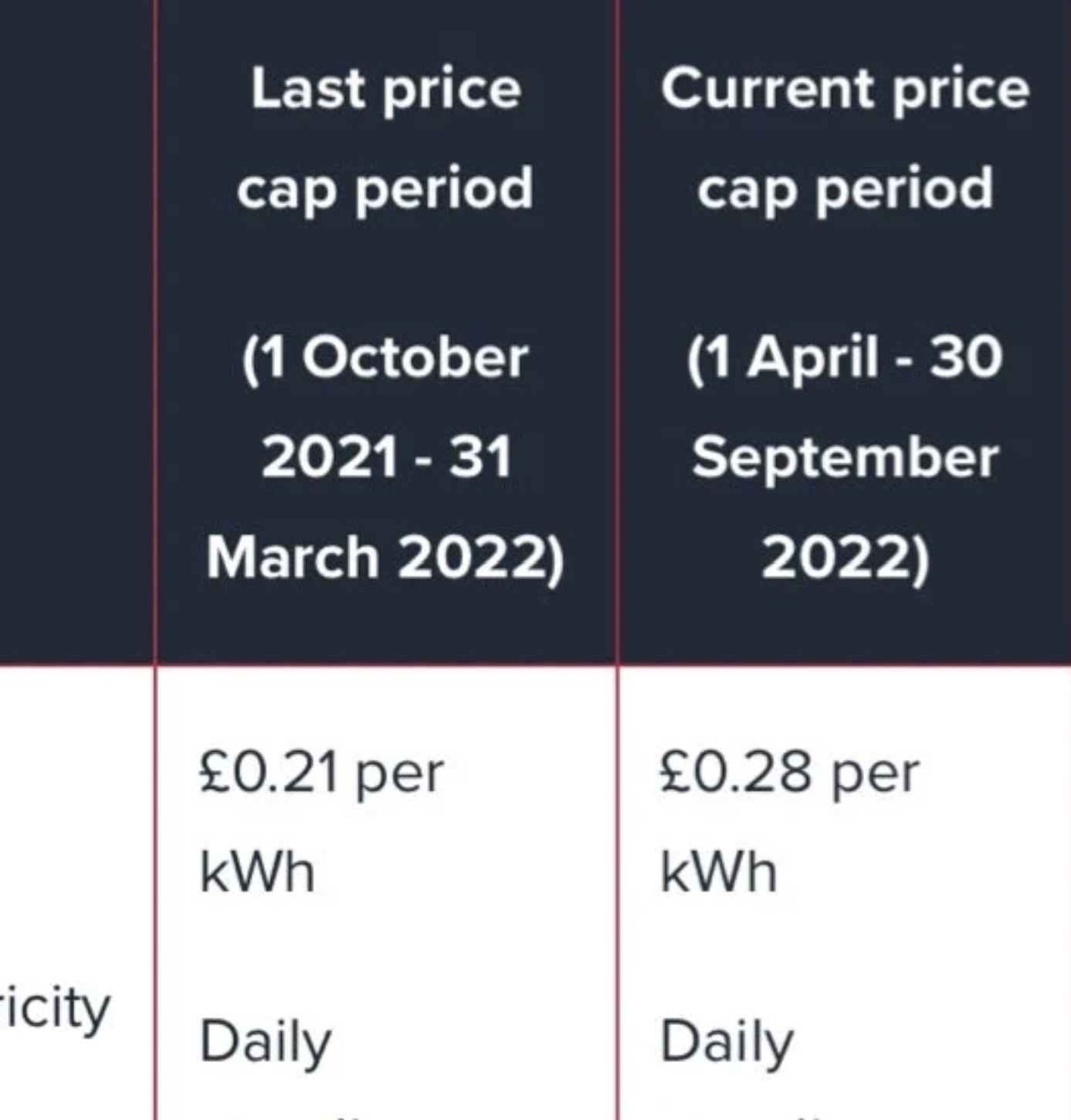1071x1120 pixels.
Task: Select the '(1 October 2021 - 31 March 2022)' text
Action: (x=385, y=457)
